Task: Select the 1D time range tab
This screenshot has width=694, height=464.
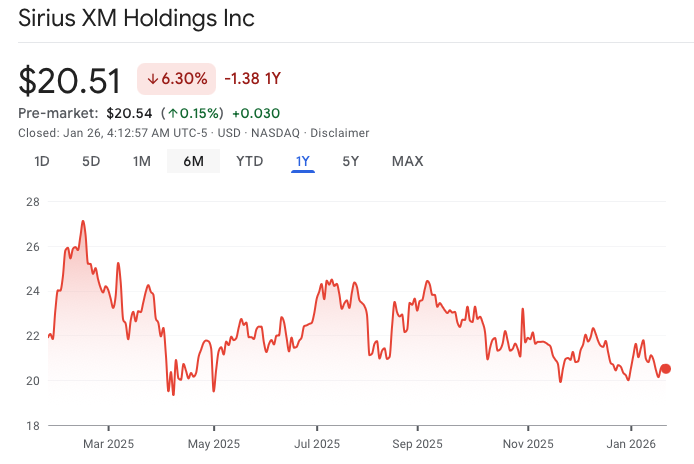Action: tap(42, 161)
